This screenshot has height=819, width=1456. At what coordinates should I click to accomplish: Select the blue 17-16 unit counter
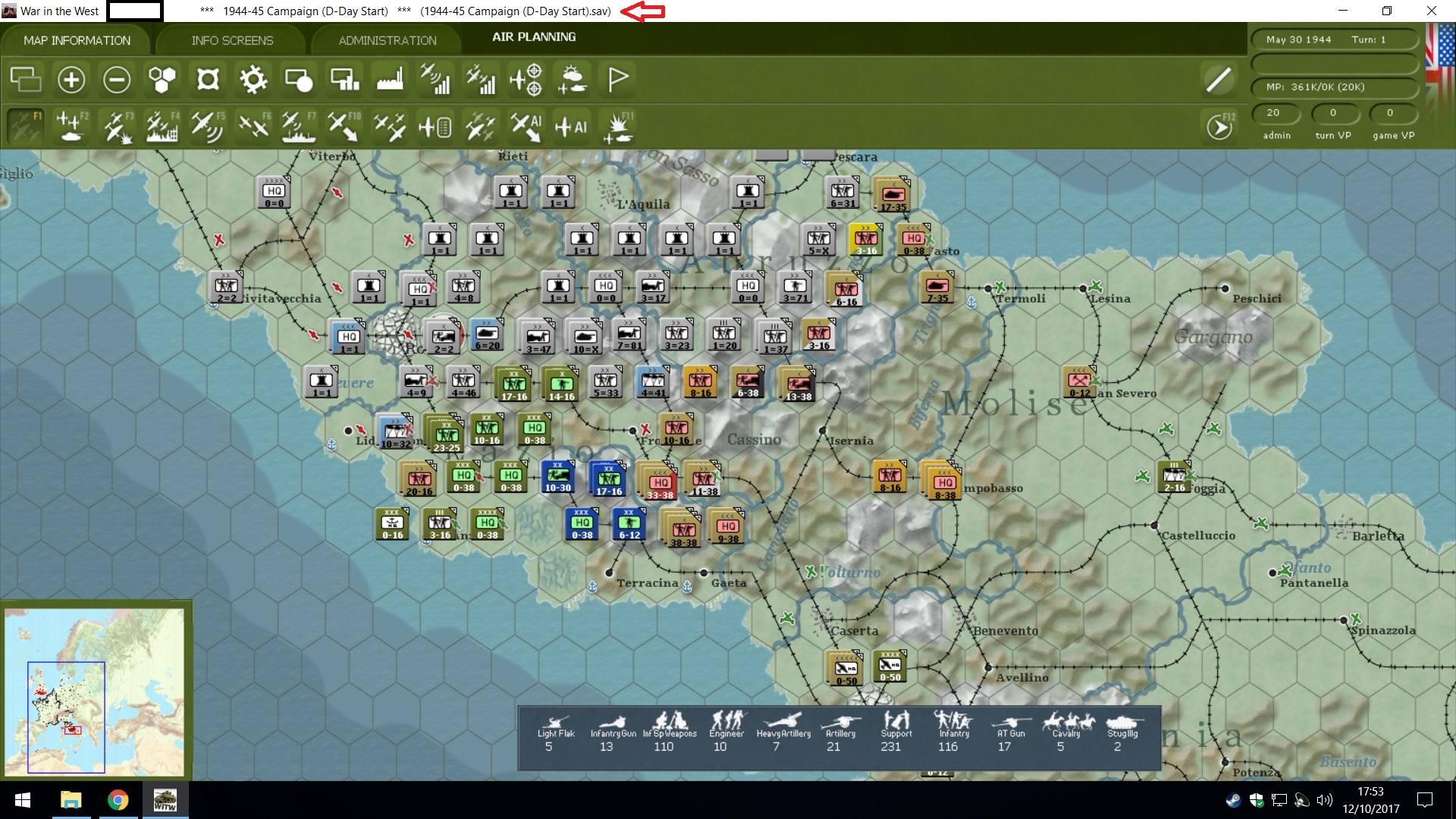point(608,479)
